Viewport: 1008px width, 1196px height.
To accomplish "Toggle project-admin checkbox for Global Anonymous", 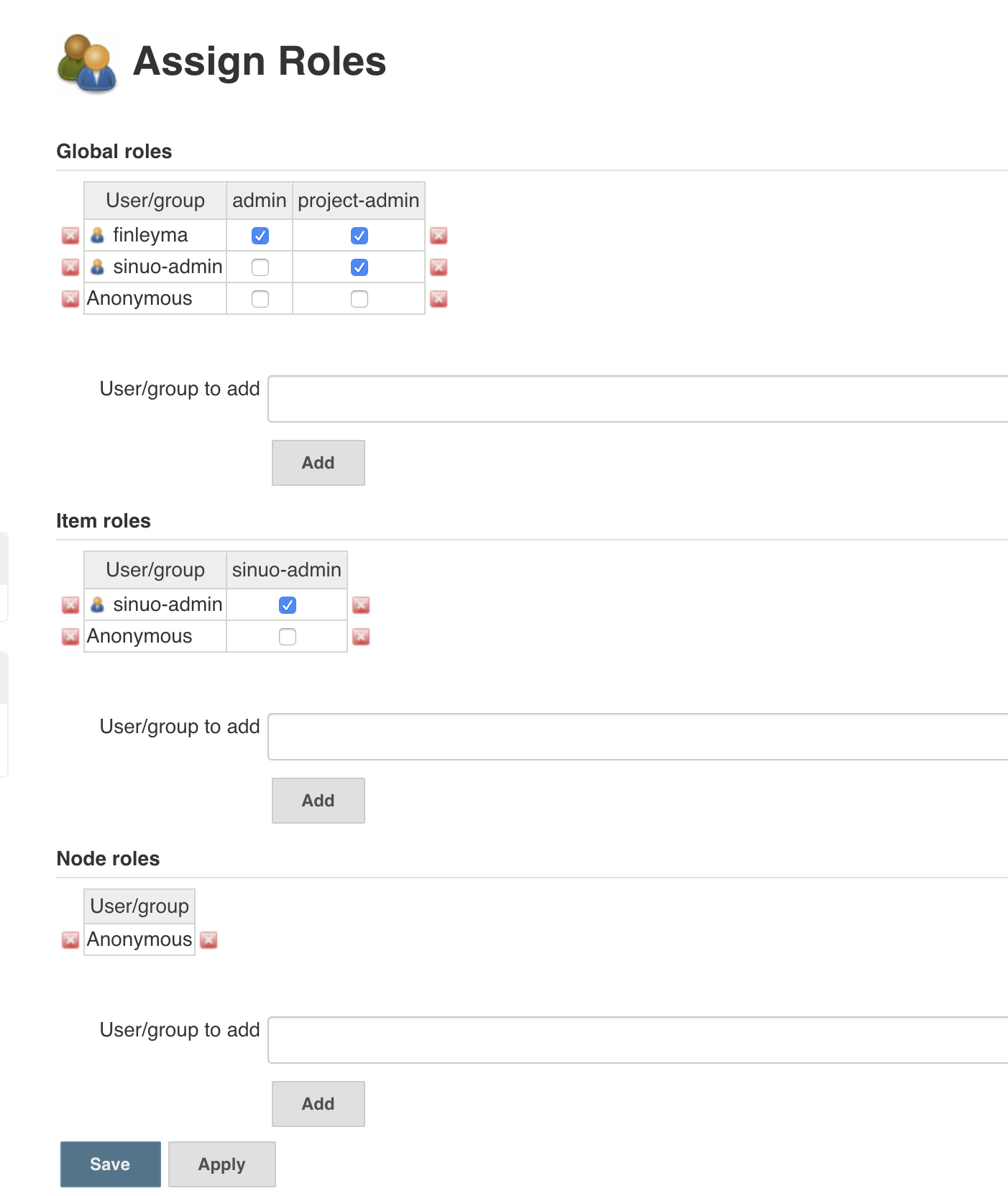I will pyautogui.click(x=359, y=299).
